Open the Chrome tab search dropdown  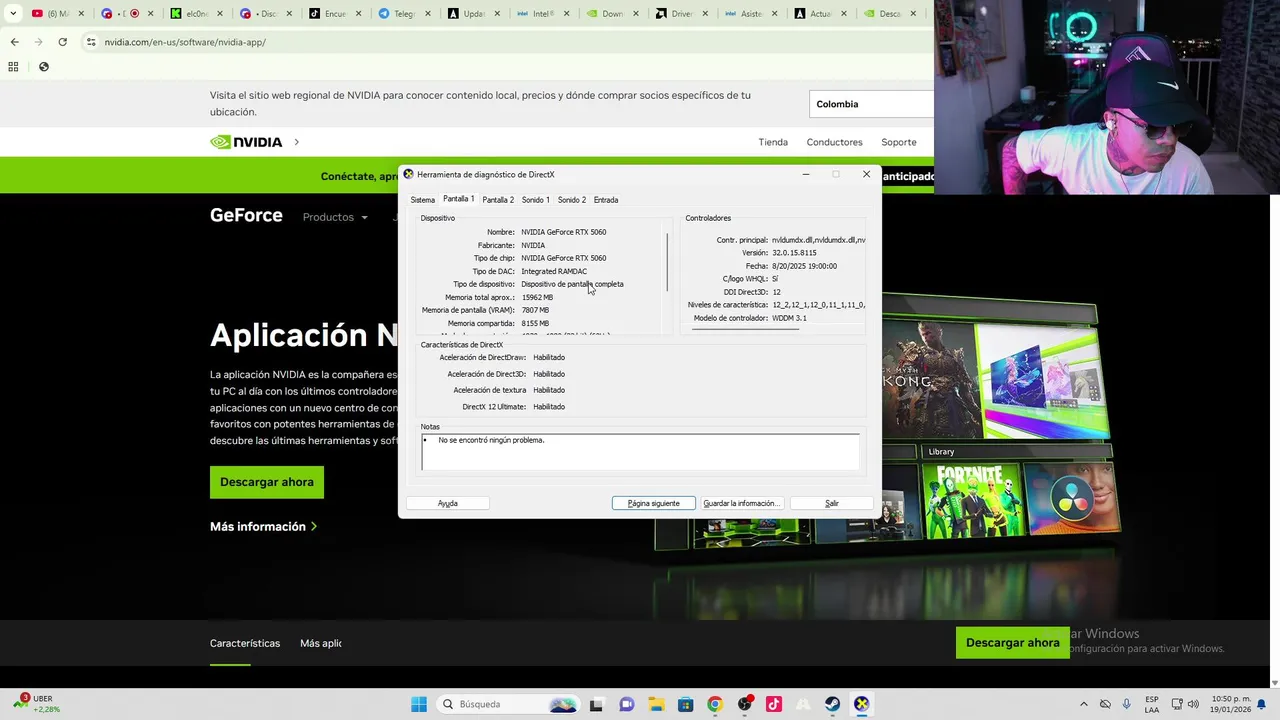click(x=13, y=14)
